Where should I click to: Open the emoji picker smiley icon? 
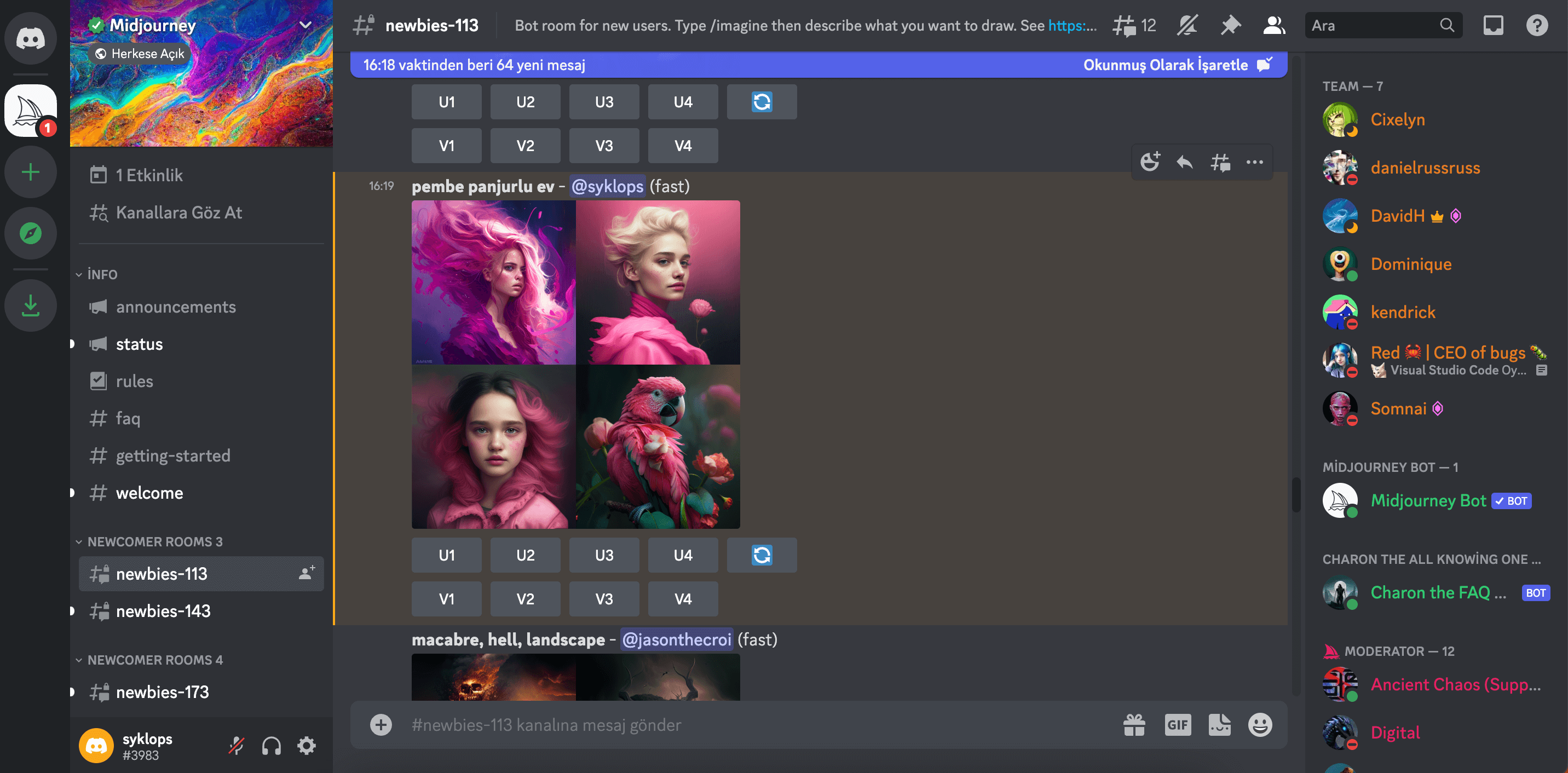(1260, 724)
